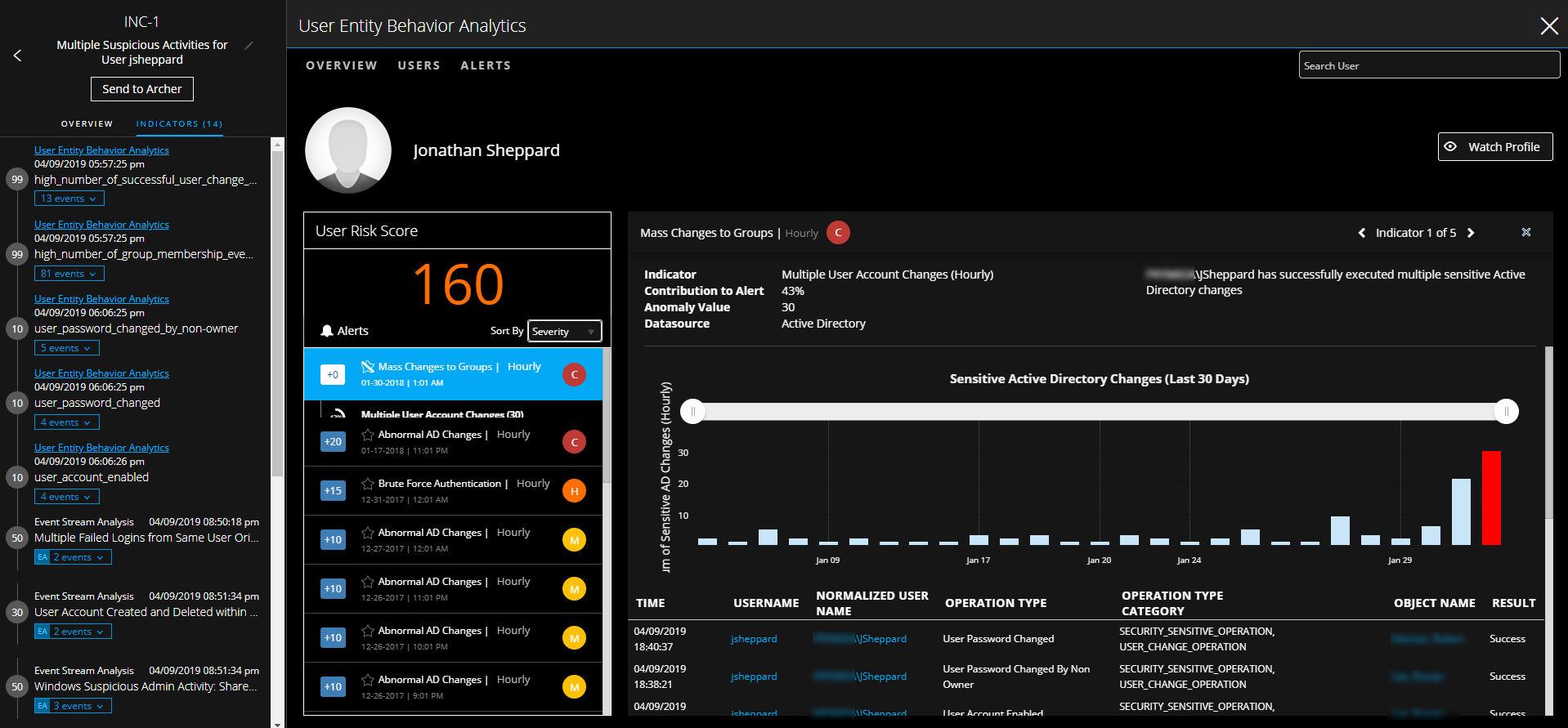The image size is (1568, 728).
Task: Click the pencil icon to edit incident title
Action: point(249,46)
